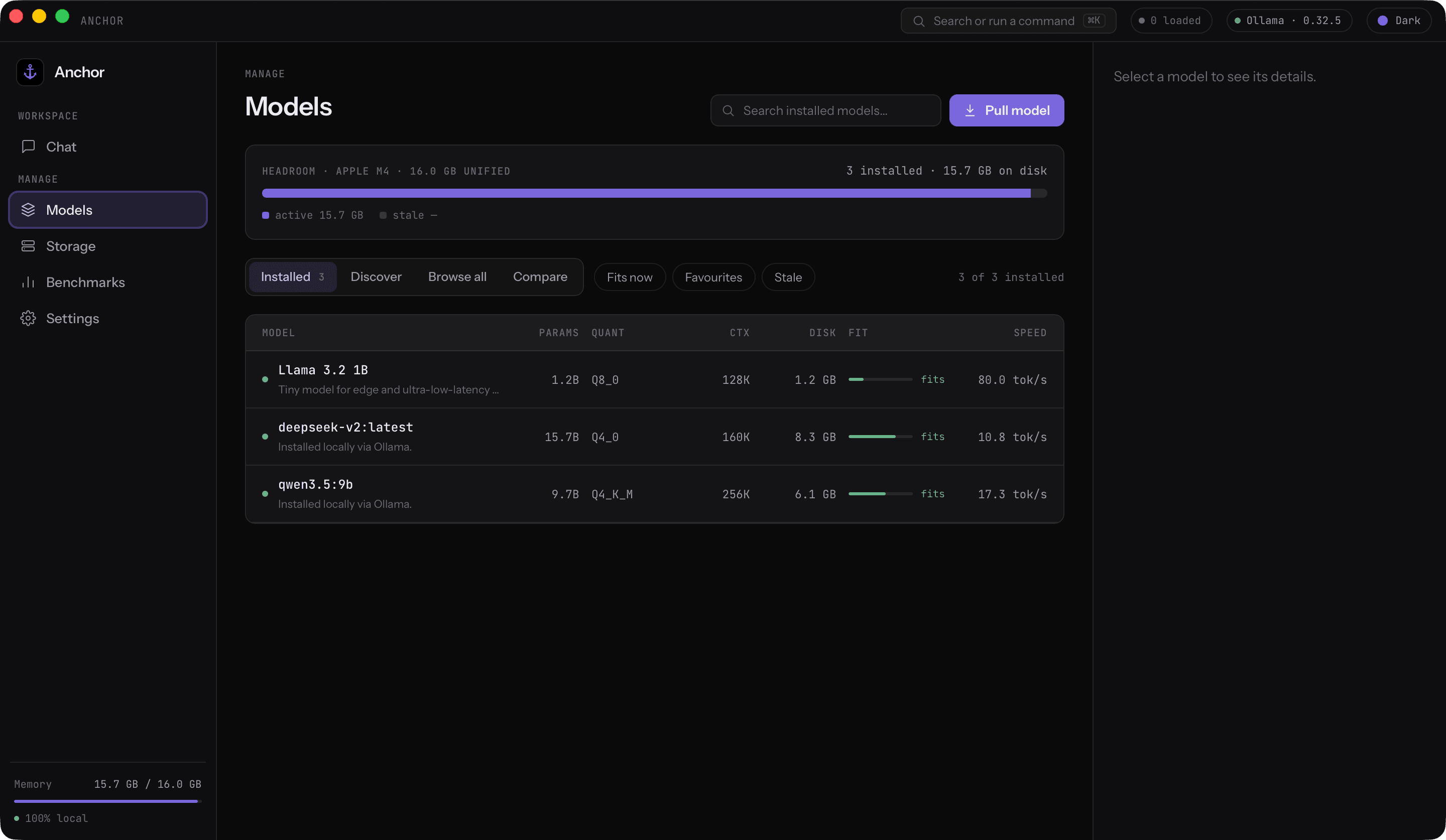Click the Q4_K_M quant value
This screenshot has width=1446, height=840.
click(612, 495)
